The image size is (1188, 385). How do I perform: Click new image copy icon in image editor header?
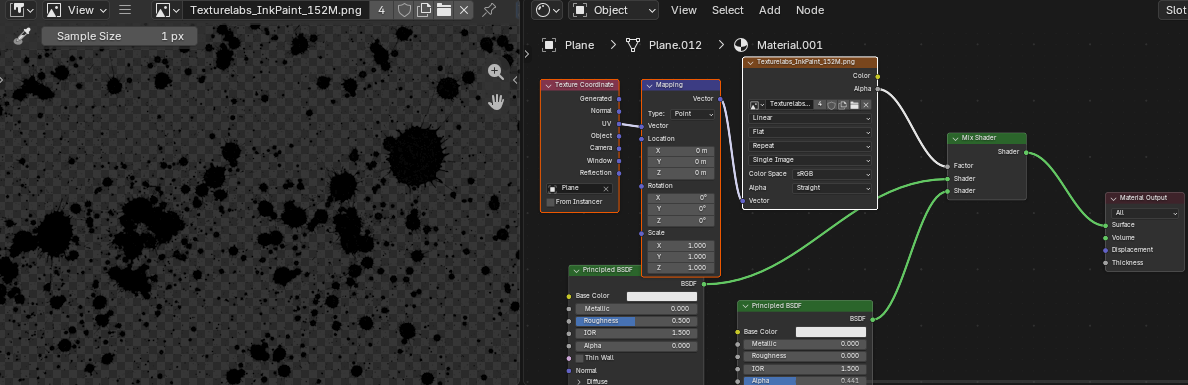click(424, 10)
